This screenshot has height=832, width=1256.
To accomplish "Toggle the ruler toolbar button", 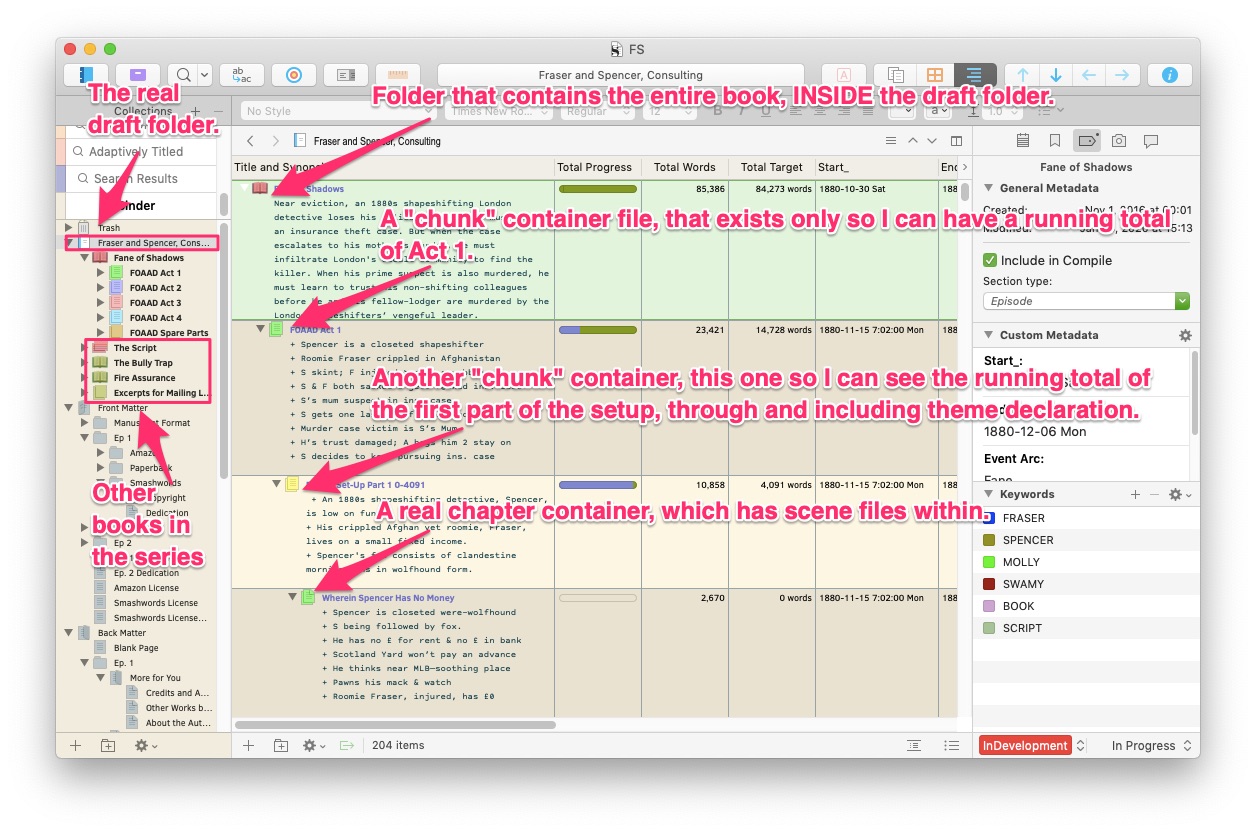I will tap(398, 75).
